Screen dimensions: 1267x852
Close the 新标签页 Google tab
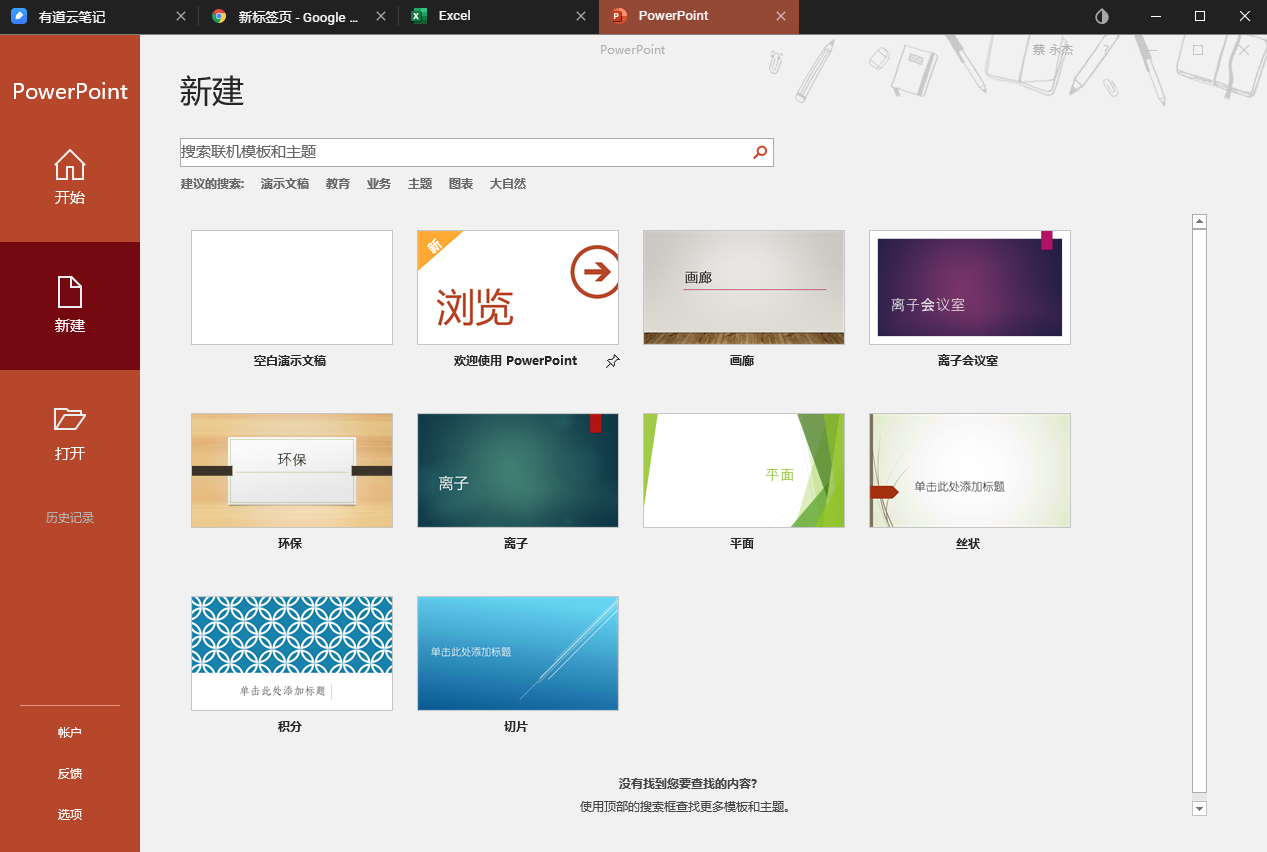pos(381,16)
